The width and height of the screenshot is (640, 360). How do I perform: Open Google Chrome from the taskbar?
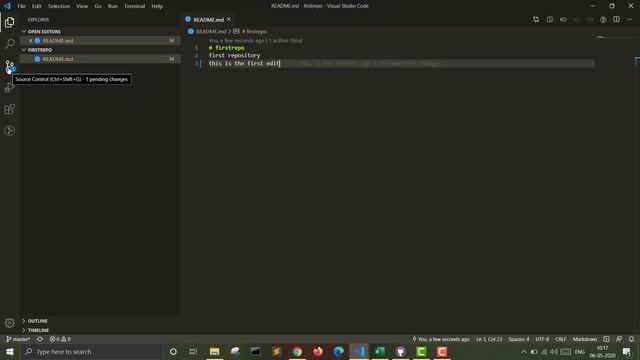click(x=297, y=351)
